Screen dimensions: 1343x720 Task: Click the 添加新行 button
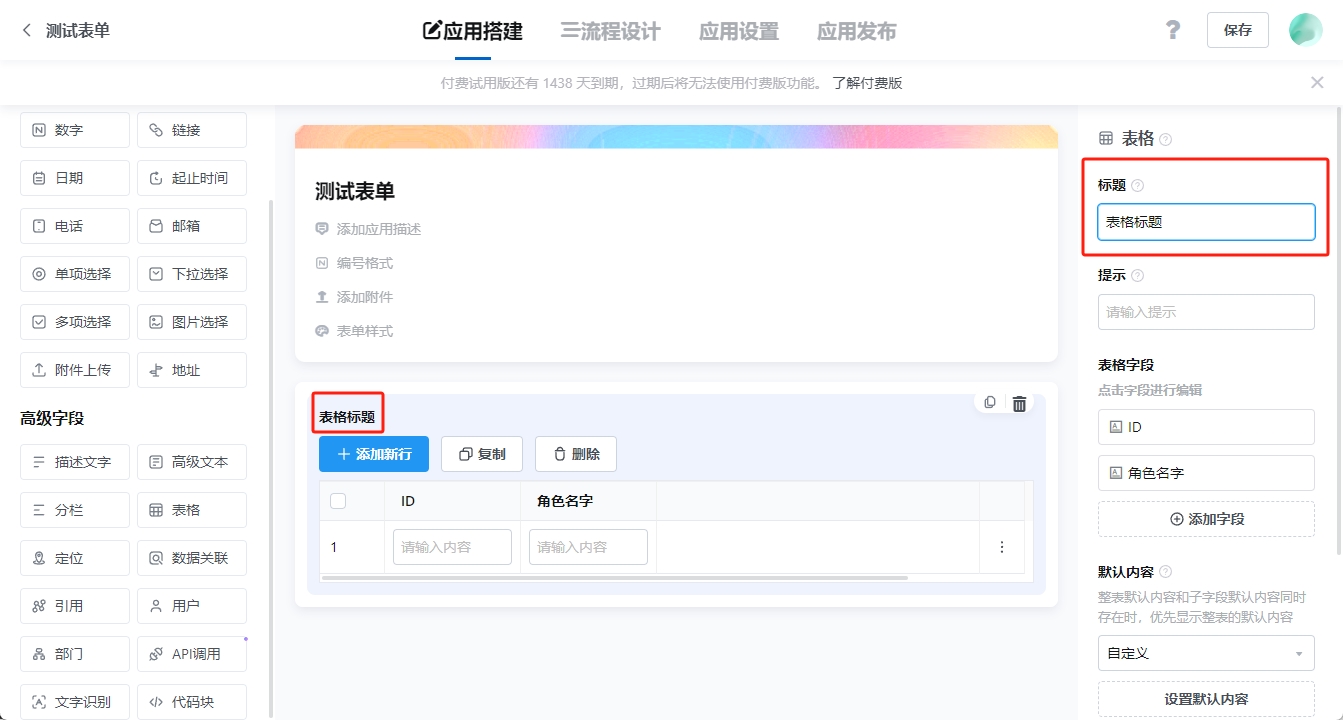373,453
